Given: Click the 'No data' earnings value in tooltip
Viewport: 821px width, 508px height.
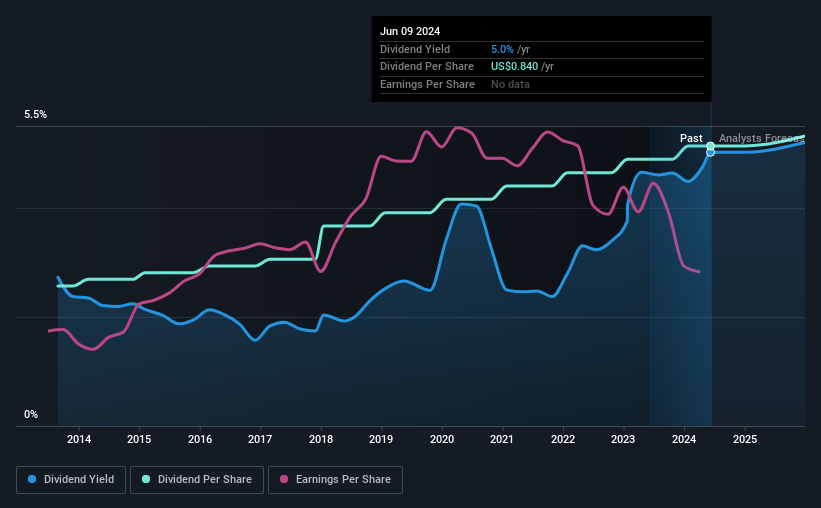Looking at the screenshot, I should point(510,84).
